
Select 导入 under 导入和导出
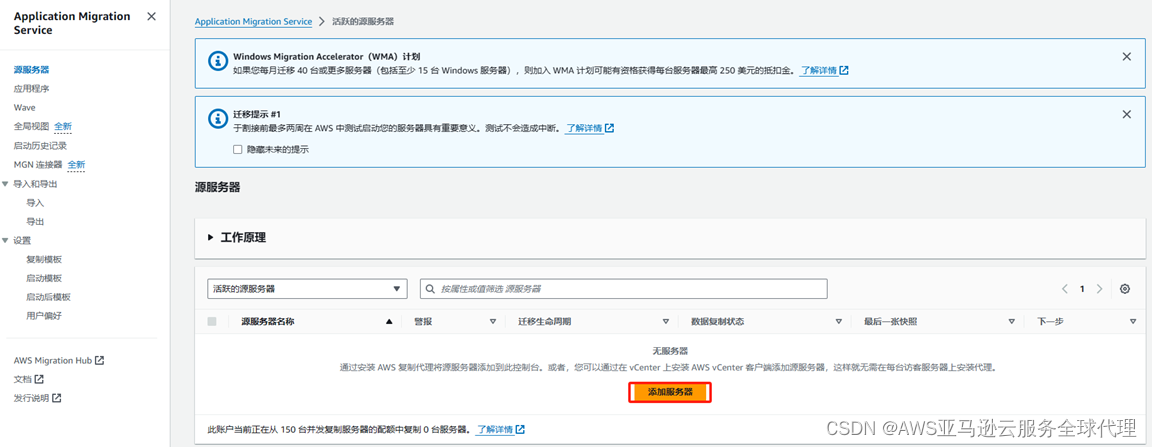click(35, 203)
